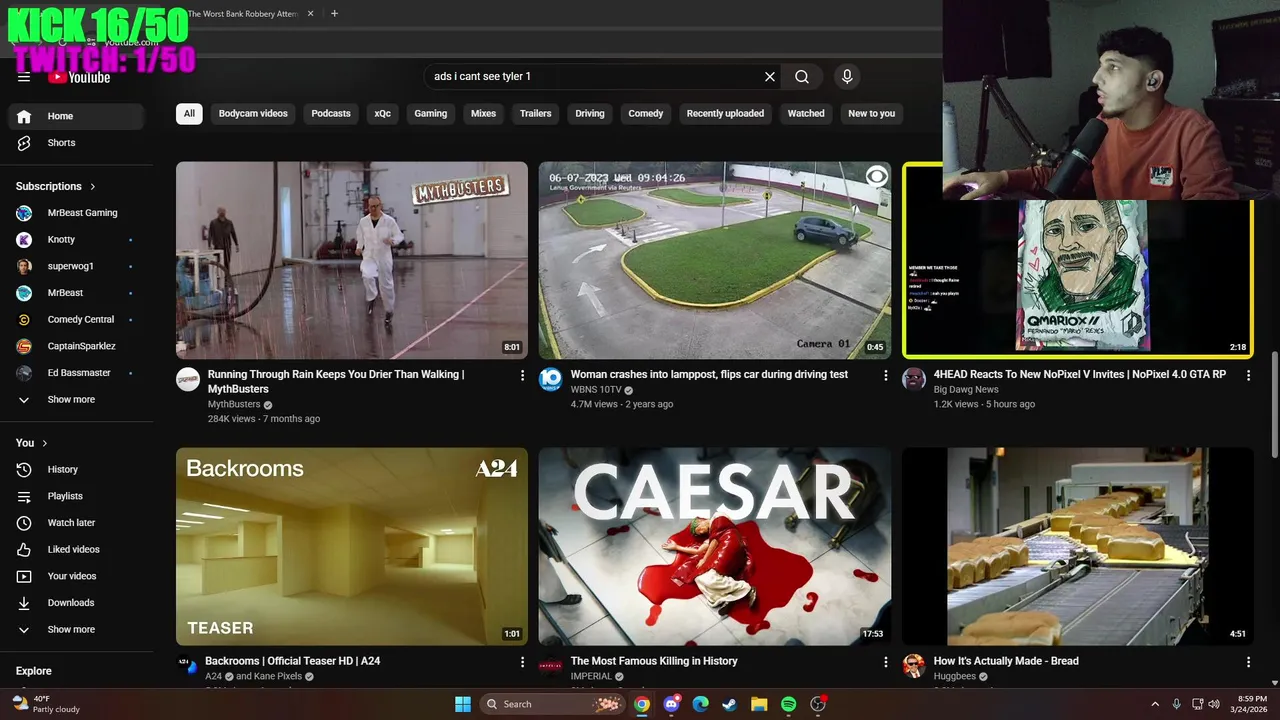
Task: Open the Ed Bassmaster subscription
Action: (77, 373)
